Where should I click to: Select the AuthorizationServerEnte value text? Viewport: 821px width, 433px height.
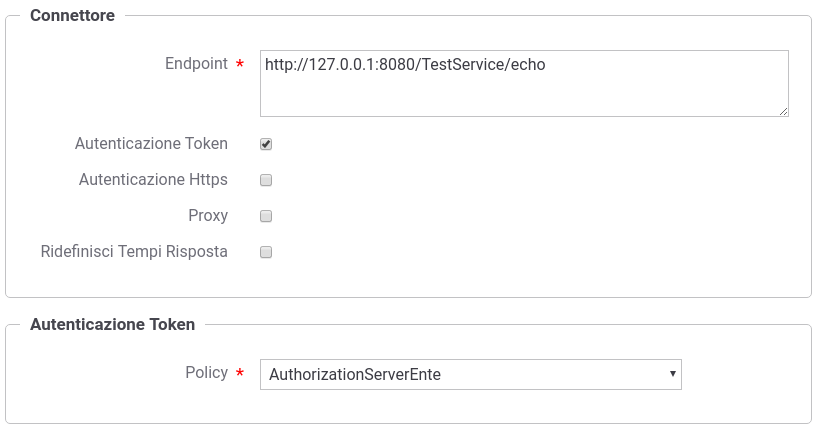[355, 374]
